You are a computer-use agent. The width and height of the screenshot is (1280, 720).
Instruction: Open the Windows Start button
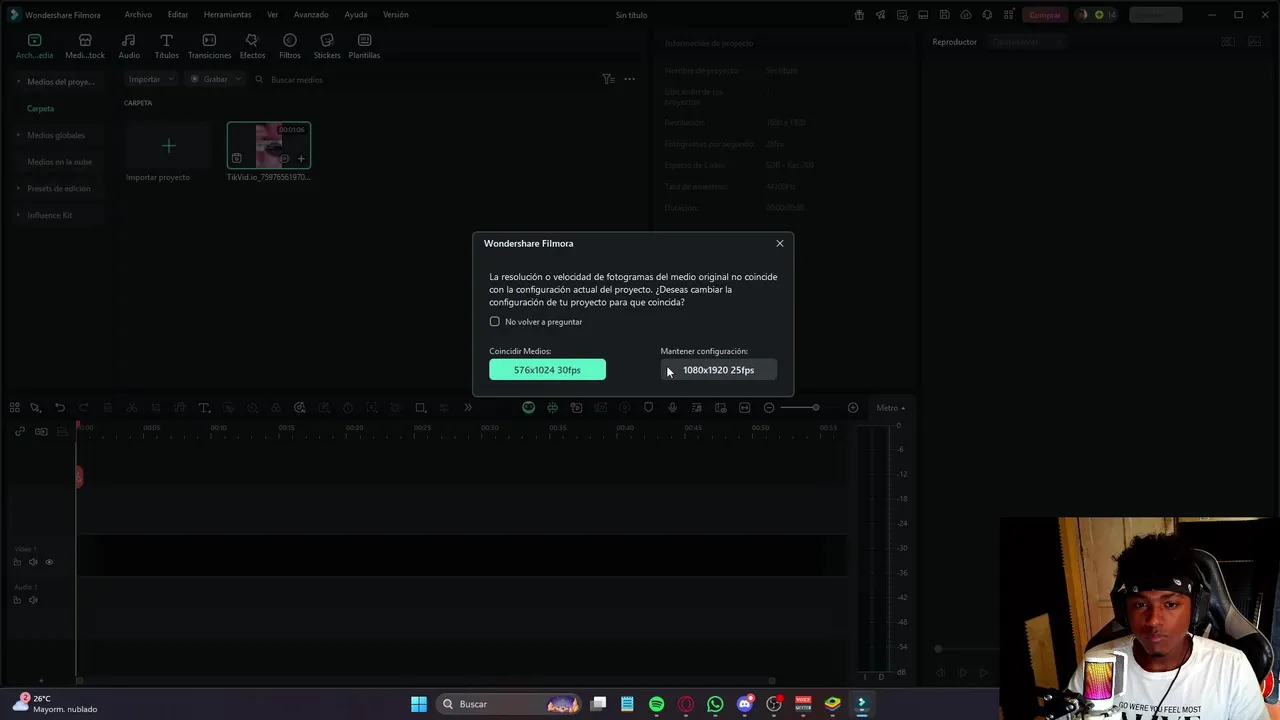(419, 704)
